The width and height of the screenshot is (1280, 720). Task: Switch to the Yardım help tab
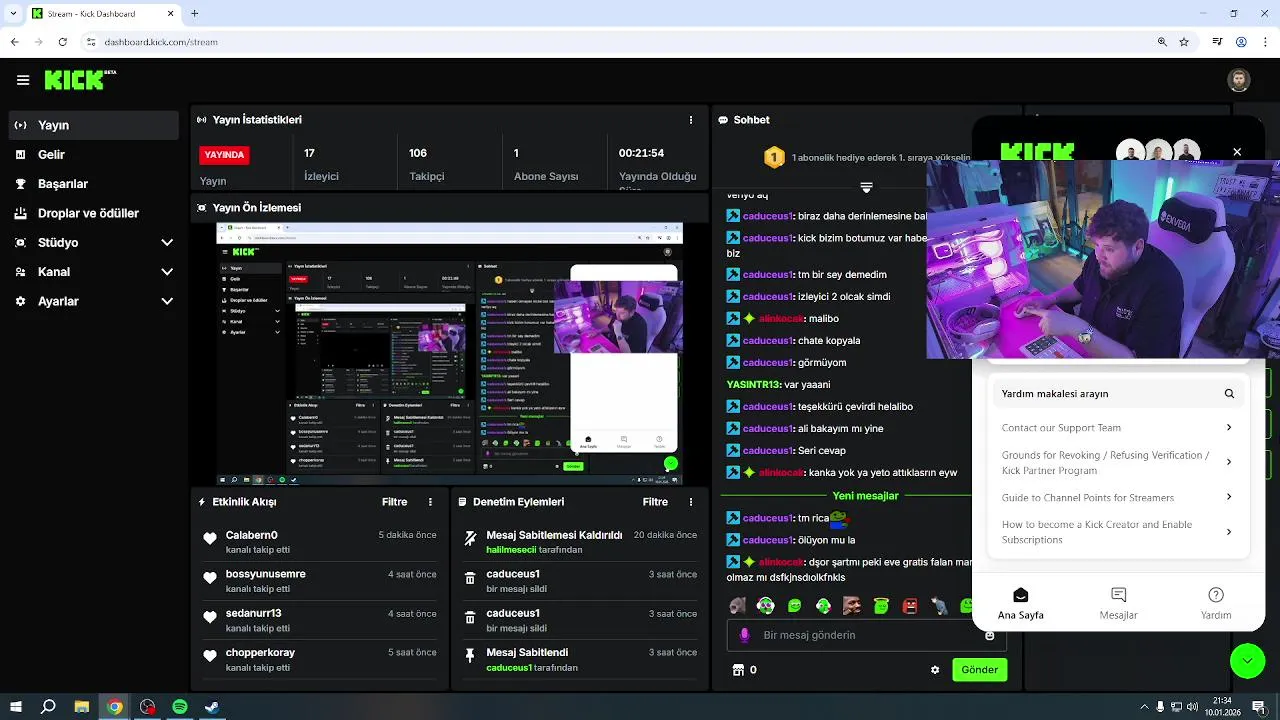[x=1216, y=603]
